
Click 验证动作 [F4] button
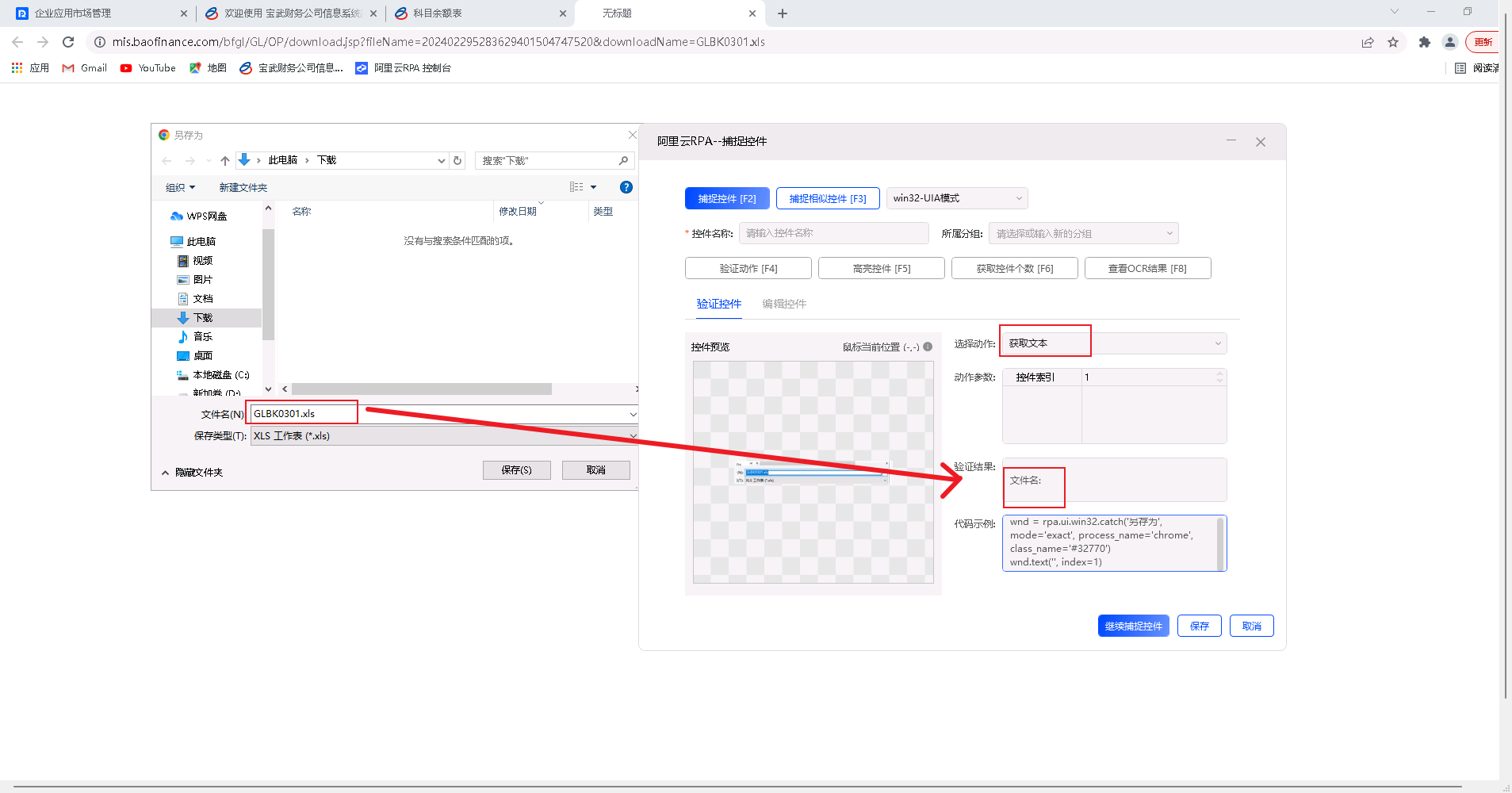tap(748, 269)
